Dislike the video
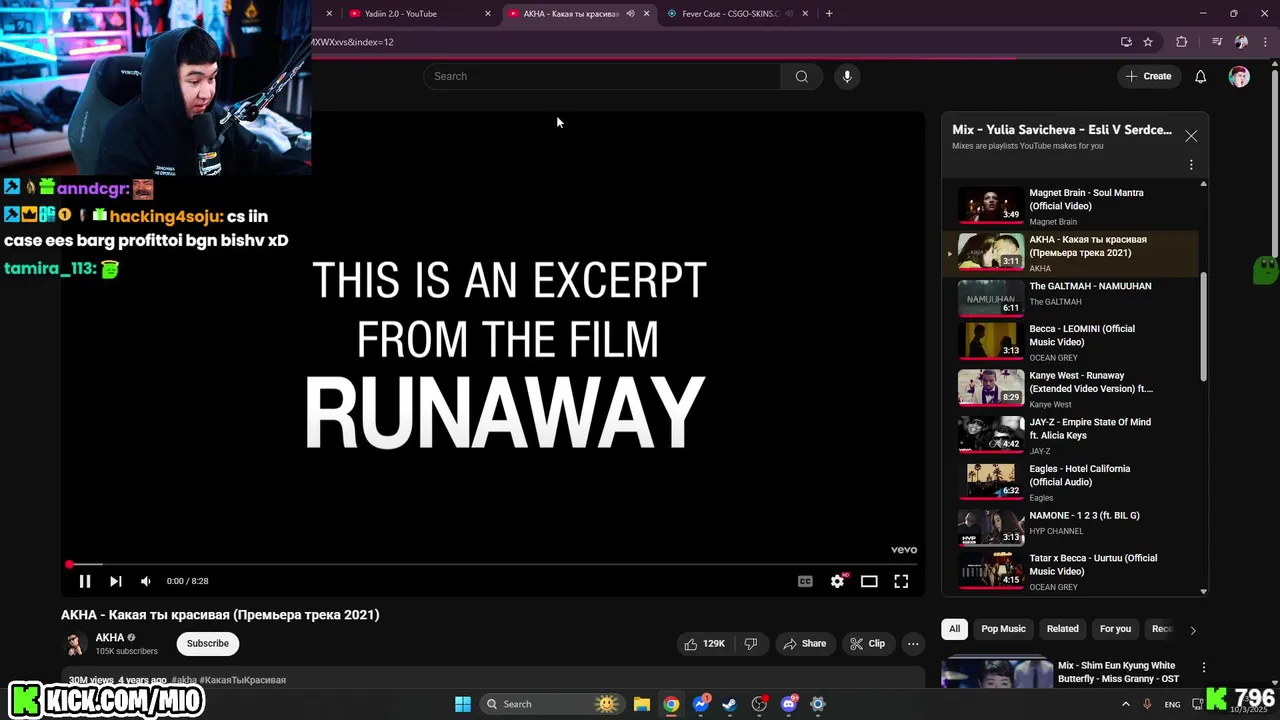The height and width of the screenshot is (720, 1280). tap(751, 644)
